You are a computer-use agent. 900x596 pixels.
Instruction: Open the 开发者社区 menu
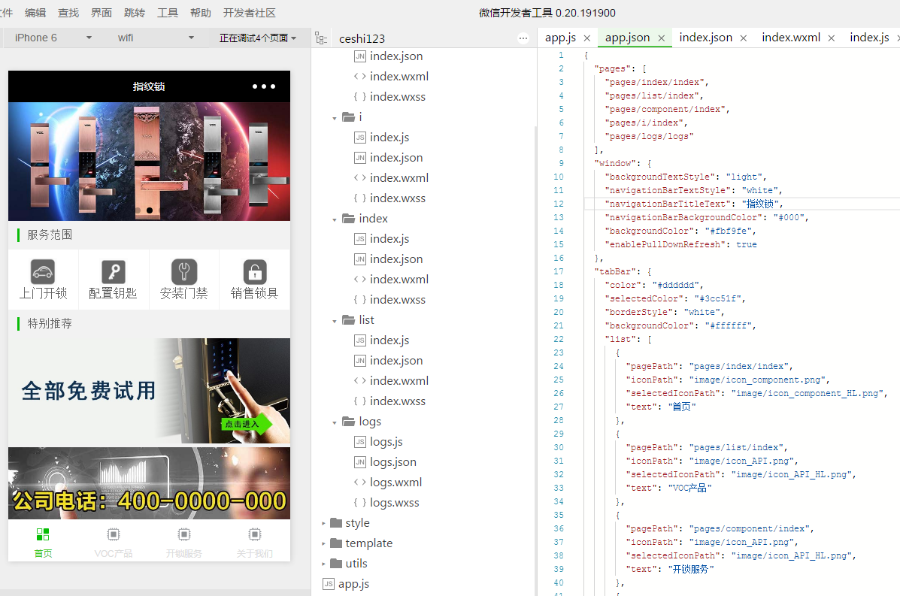(249, 13)
